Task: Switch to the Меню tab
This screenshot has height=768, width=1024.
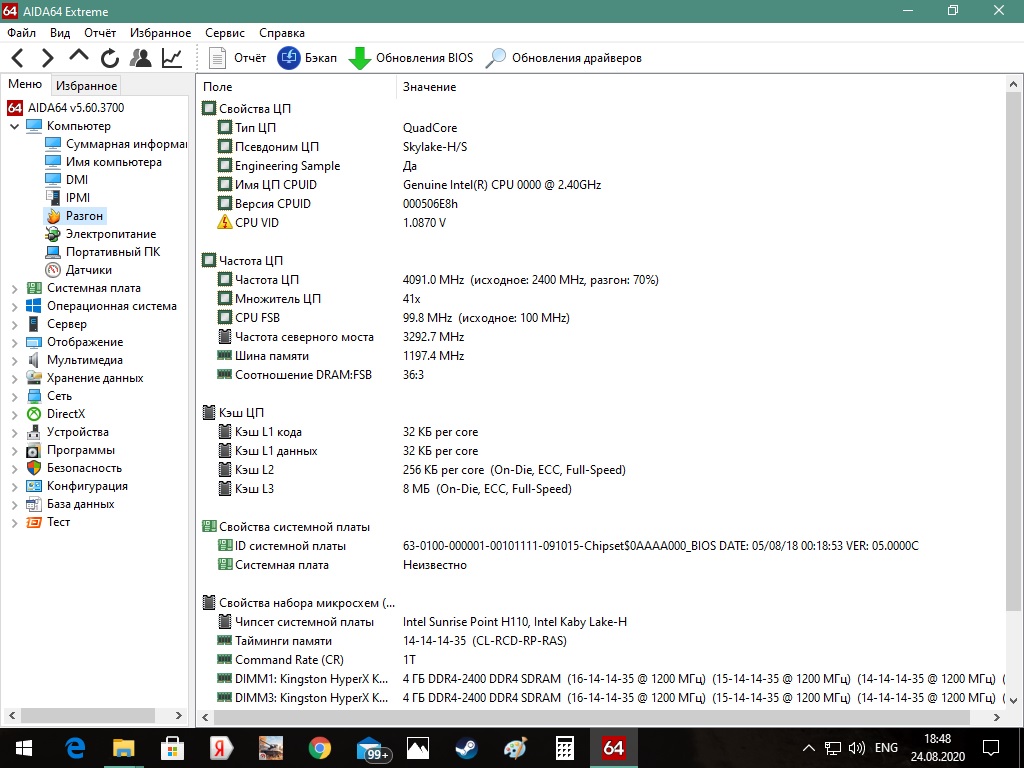Action: tap(25, 84)
